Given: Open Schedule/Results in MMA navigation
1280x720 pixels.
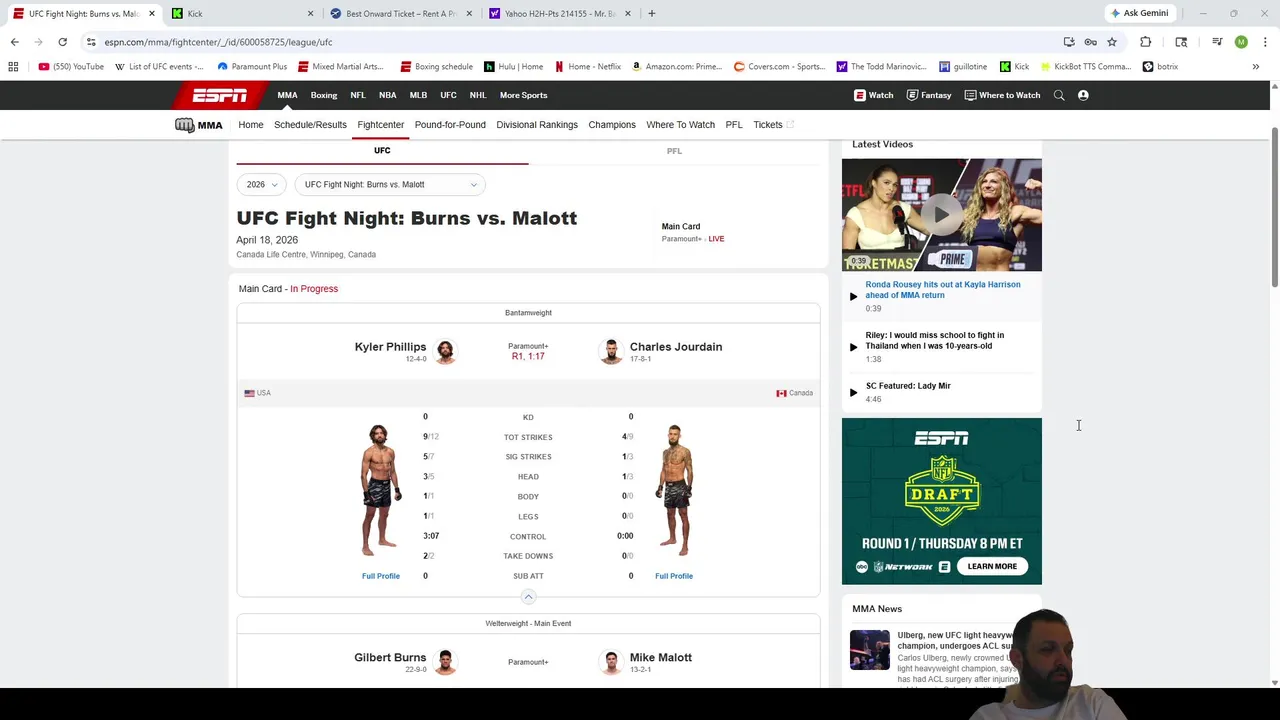Looking at the screenshot, I should coord(310,125).
